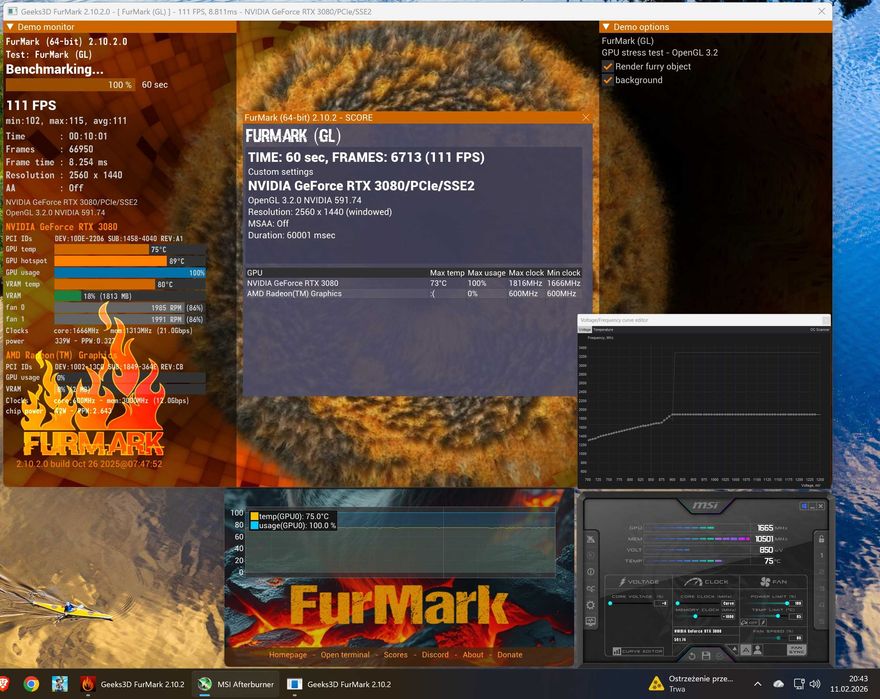Click the voltage/frequency curve graph area

click(705, 410)
